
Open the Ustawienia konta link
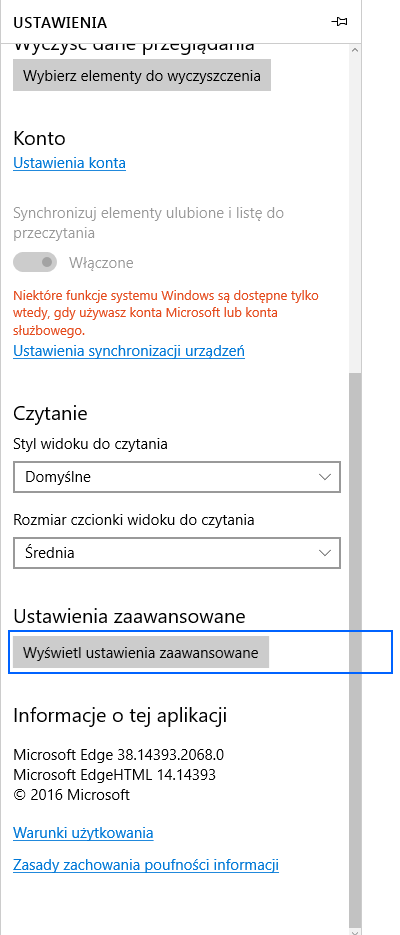coord(69,163)
